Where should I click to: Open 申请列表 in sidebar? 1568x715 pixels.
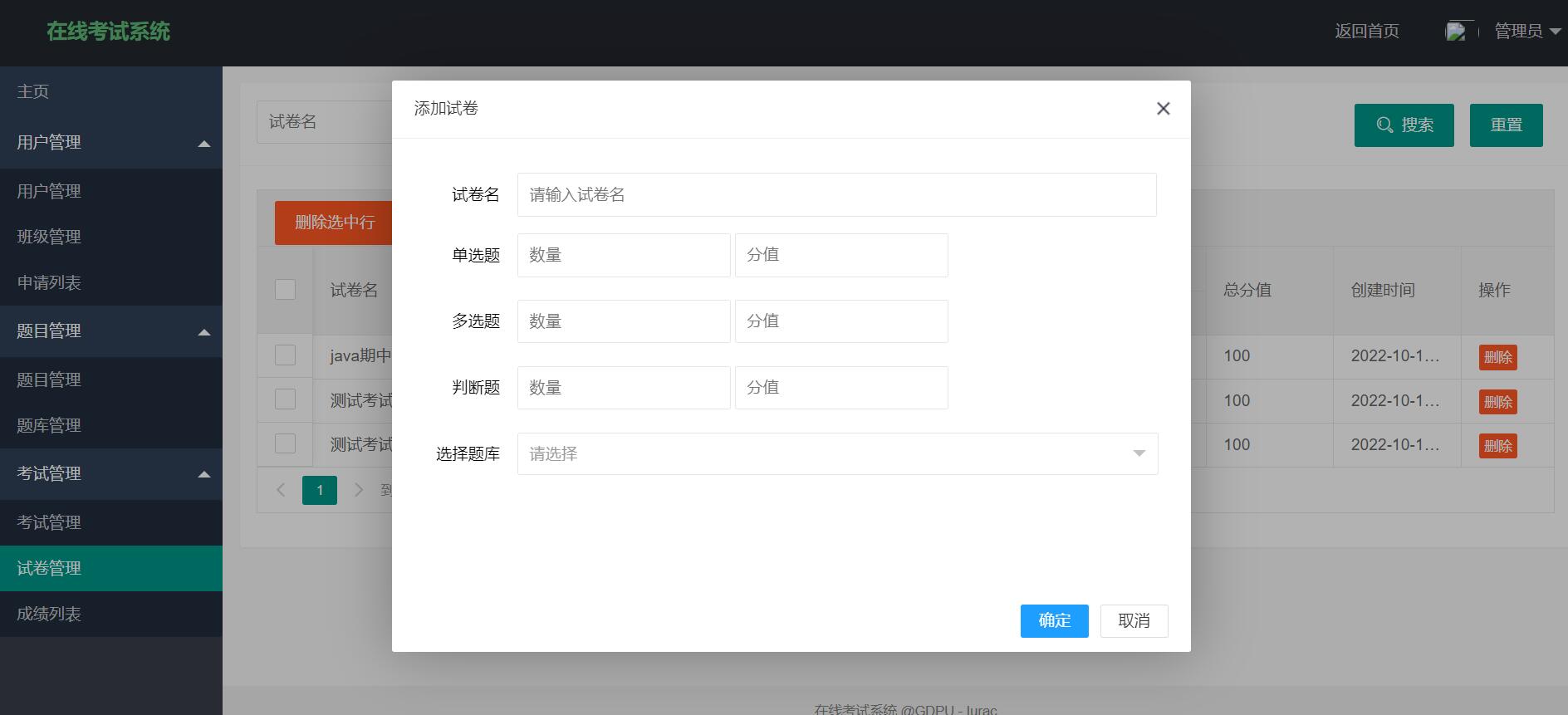pyautogui.click(x=111, y=282)
